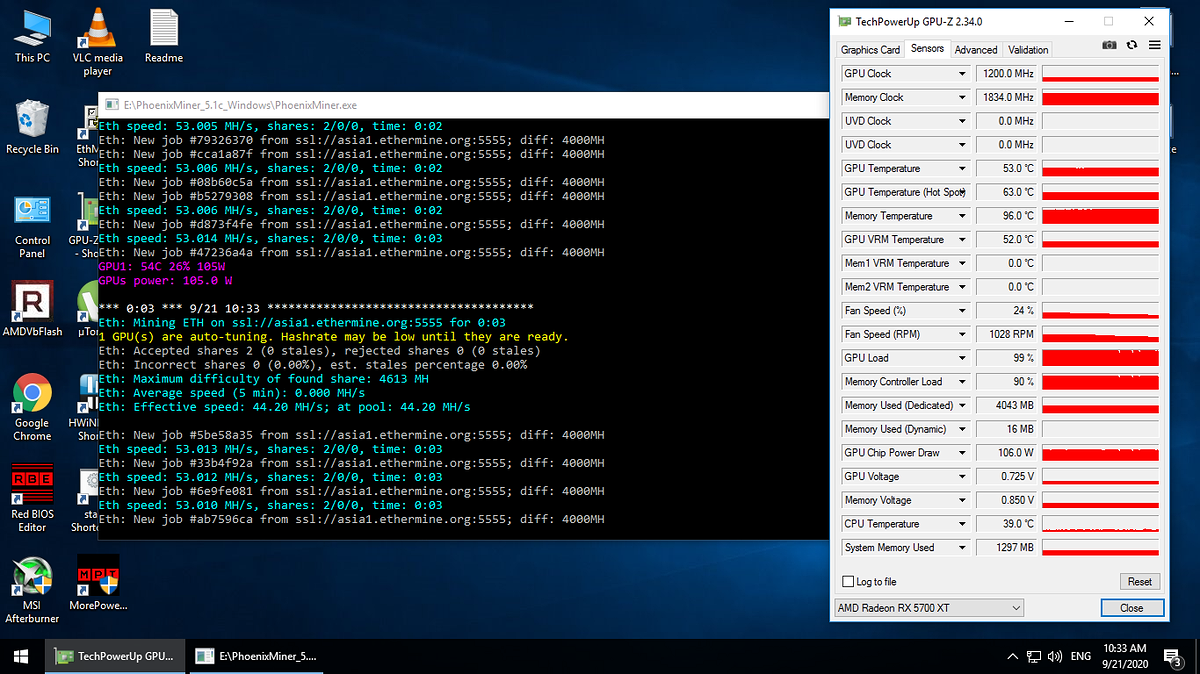The height and width of the screenshot is (674, 1200).
Task: Open the GPU Load sensor dropdown
Action: pos(963,358)
